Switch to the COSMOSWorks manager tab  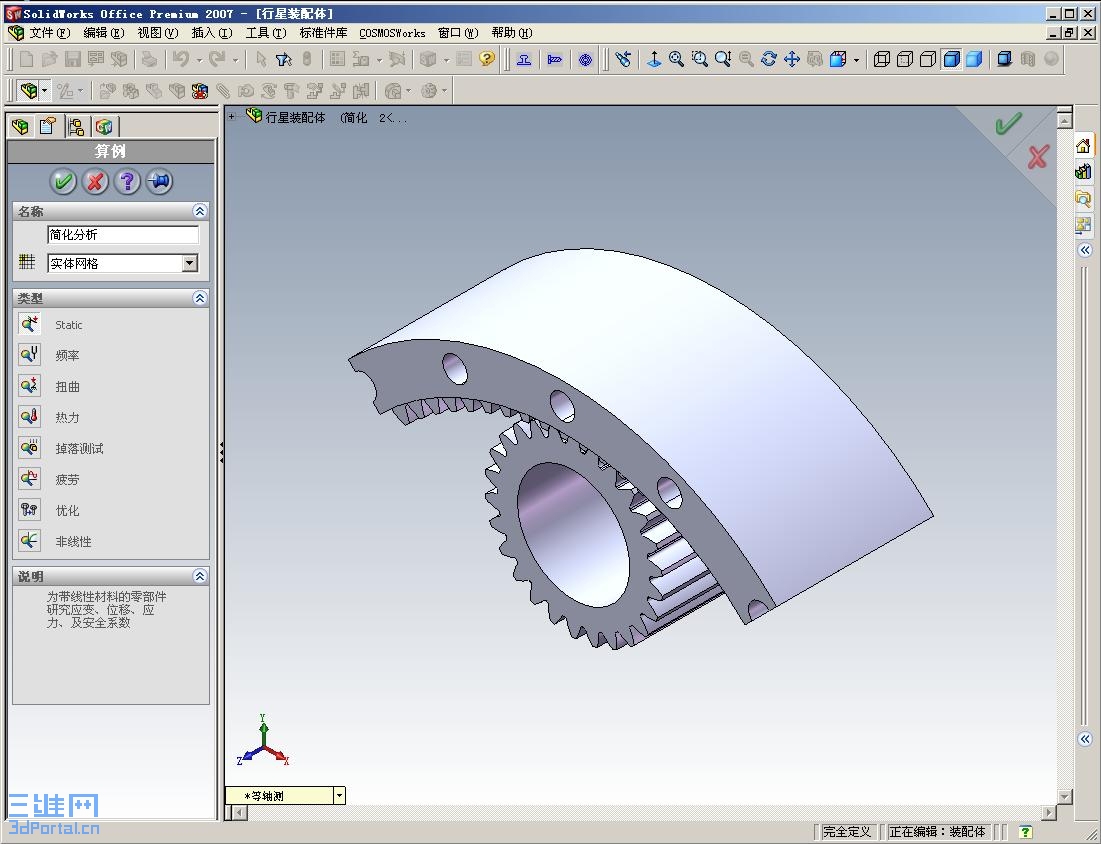tap(104, 126)
